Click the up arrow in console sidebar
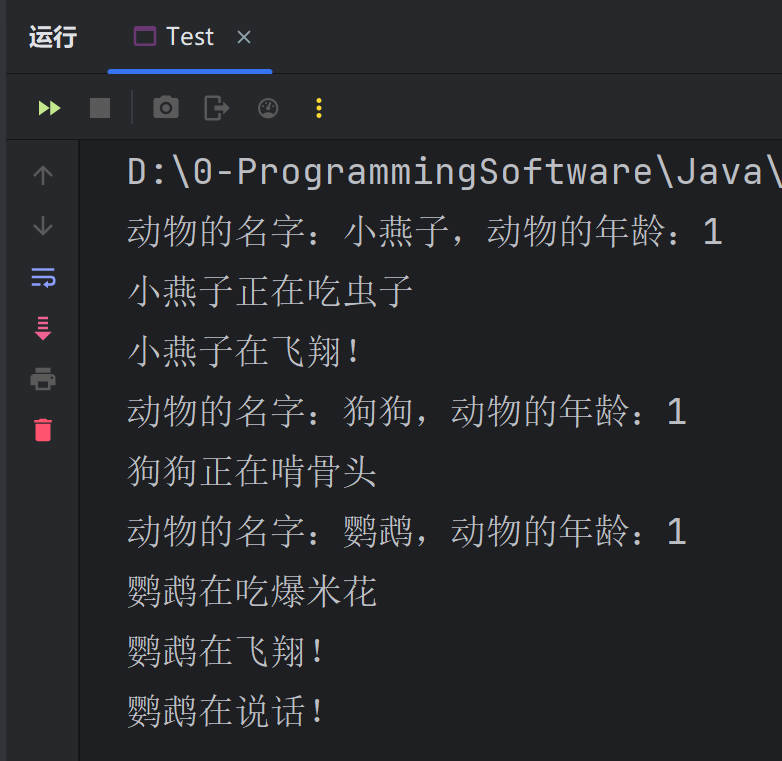 point(43,176)
